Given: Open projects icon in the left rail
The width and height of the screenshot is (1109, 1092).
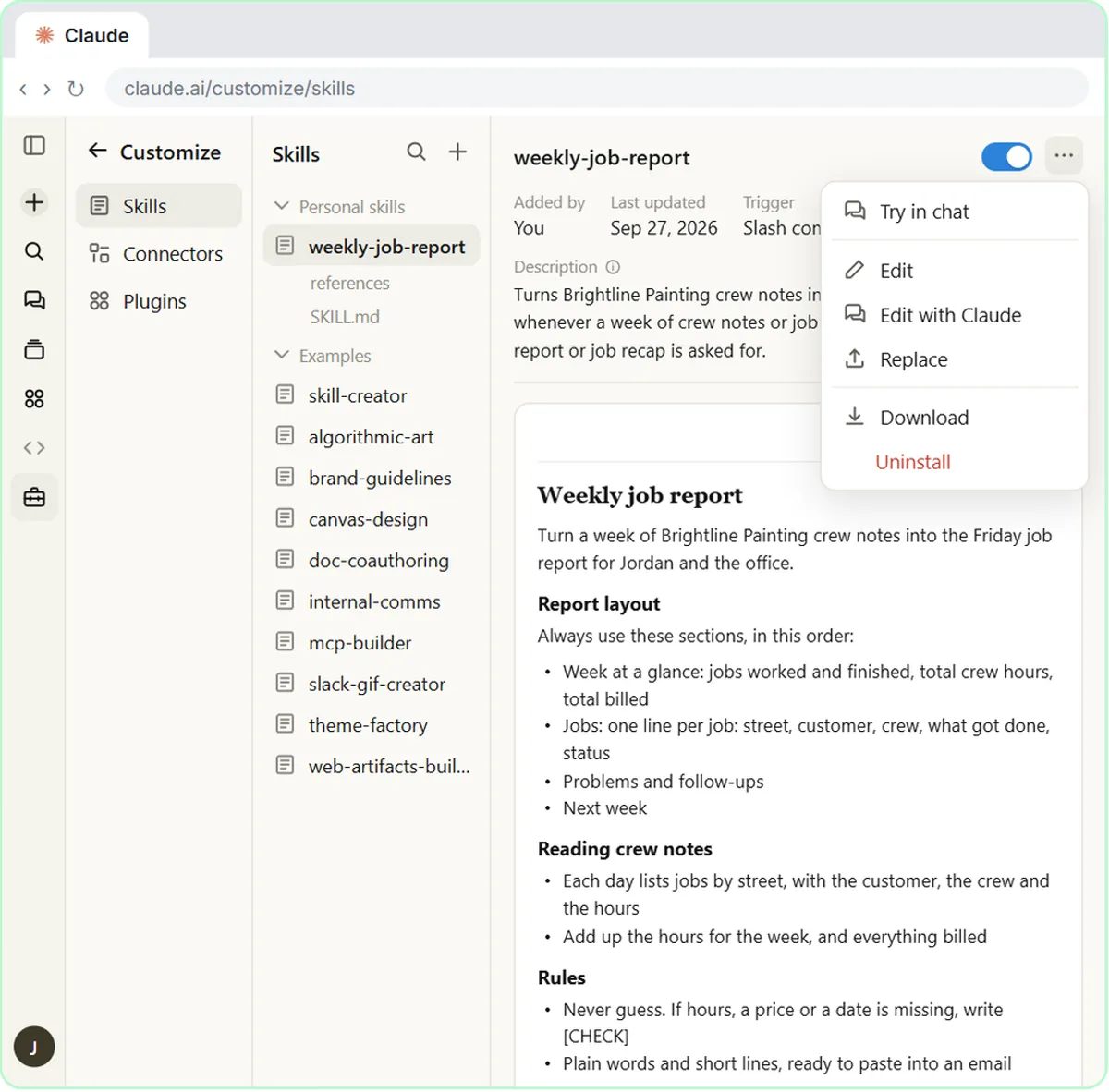Looking at the screenshot, I should (34, 349).
